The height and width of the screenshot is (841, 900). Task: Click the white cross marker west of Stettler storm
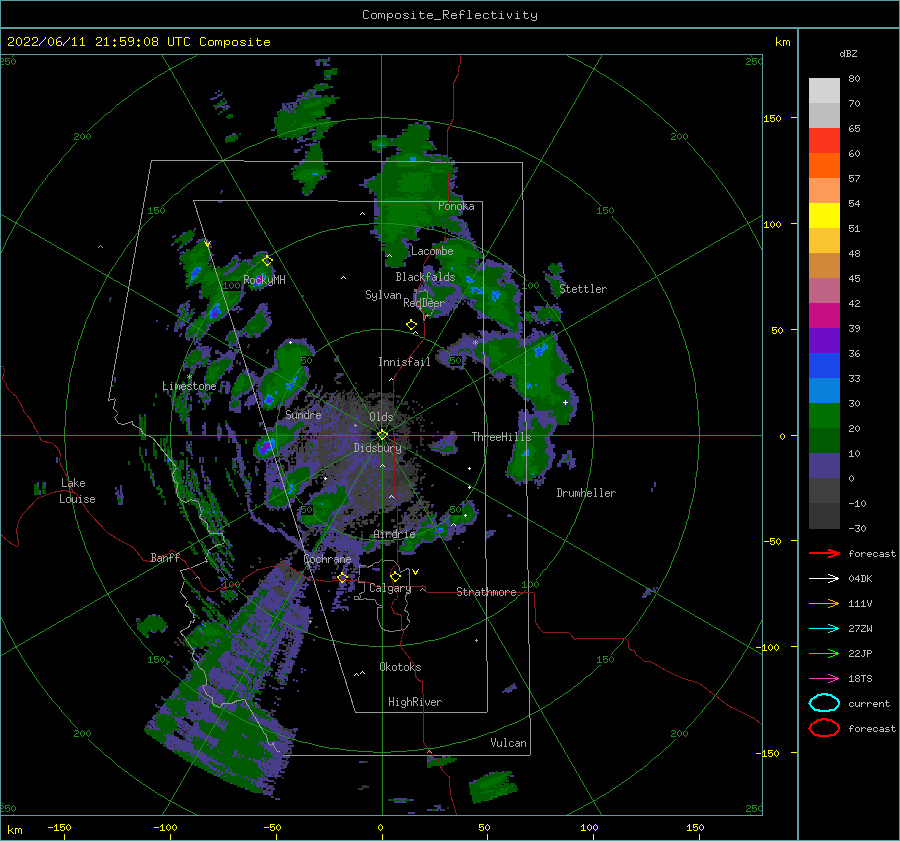pos(565,402)
